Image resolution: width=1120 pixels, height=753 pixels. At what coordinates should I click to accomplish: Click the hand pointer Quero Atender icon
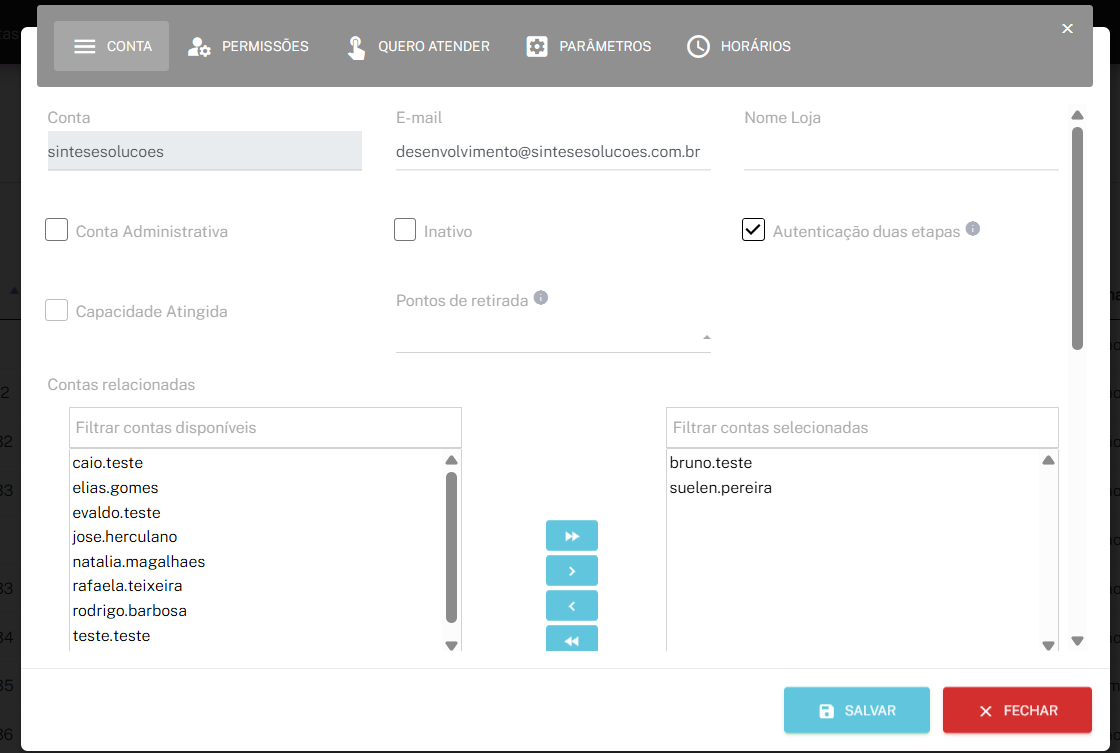tap(356, 47)
